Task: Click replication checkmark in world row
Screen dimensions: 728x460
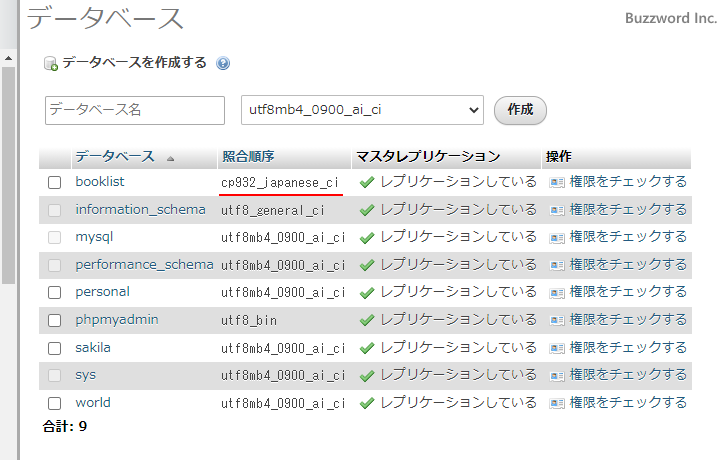Action: (367, 403)
